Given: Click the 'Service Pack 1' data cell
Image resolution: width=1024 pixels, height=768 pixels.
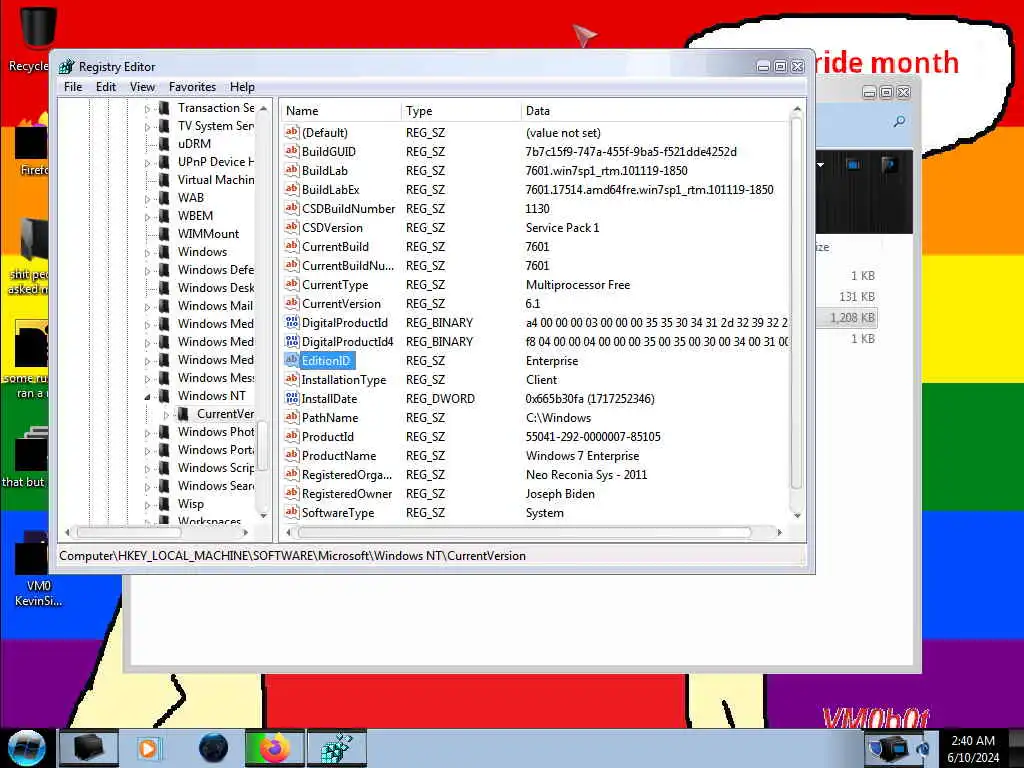Looking at the screenshot, I should (562, 227).
